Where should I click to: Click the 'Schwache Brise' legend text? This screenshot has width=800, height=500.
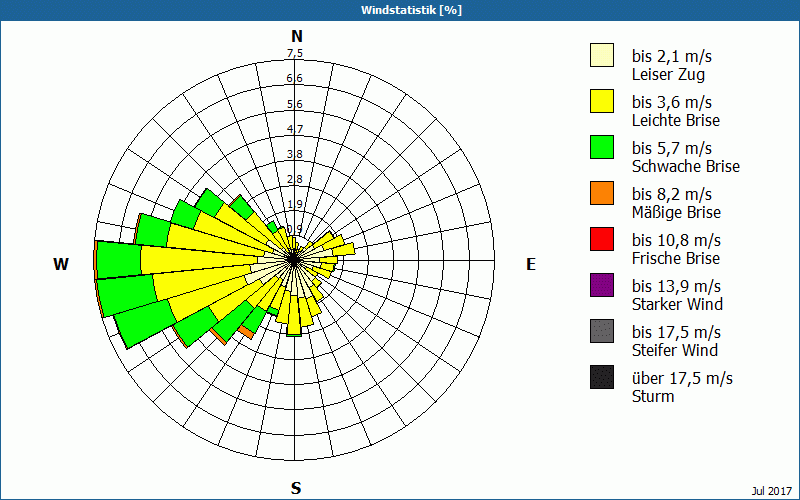686,166
